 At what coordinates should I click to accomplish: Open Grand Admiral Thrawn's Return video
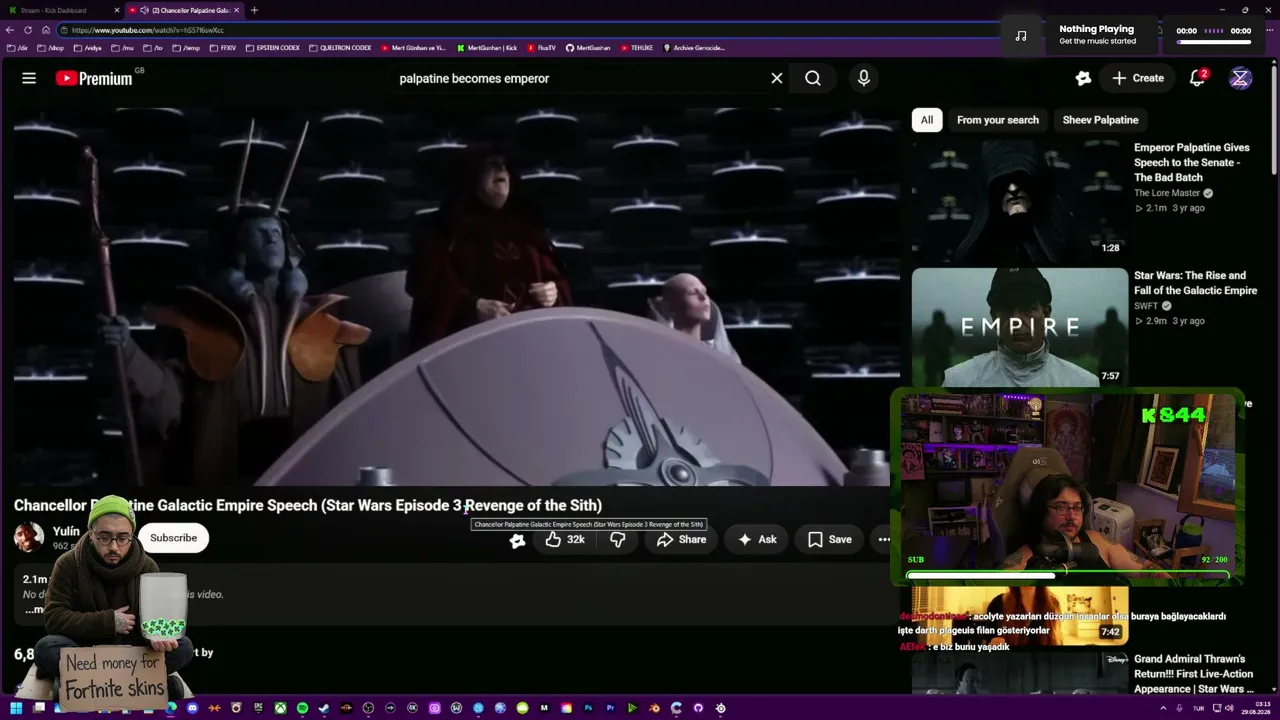1194,674
